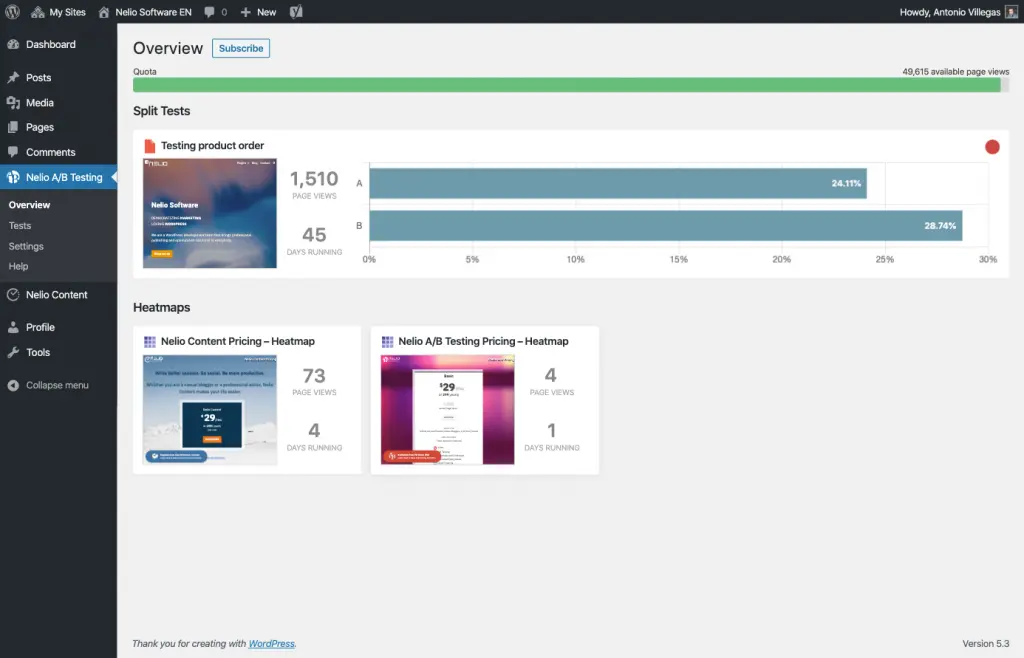Click New in the admin bar

258,12
